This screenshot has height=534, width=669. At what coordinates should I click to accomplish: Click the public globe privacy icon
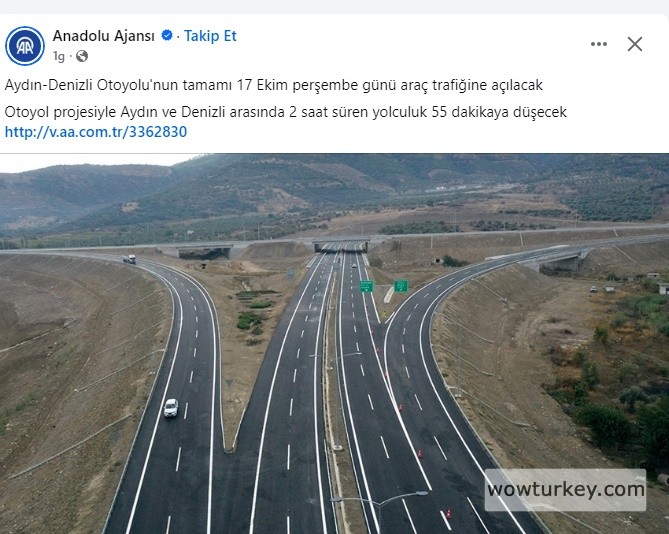[x=82, y=56]
